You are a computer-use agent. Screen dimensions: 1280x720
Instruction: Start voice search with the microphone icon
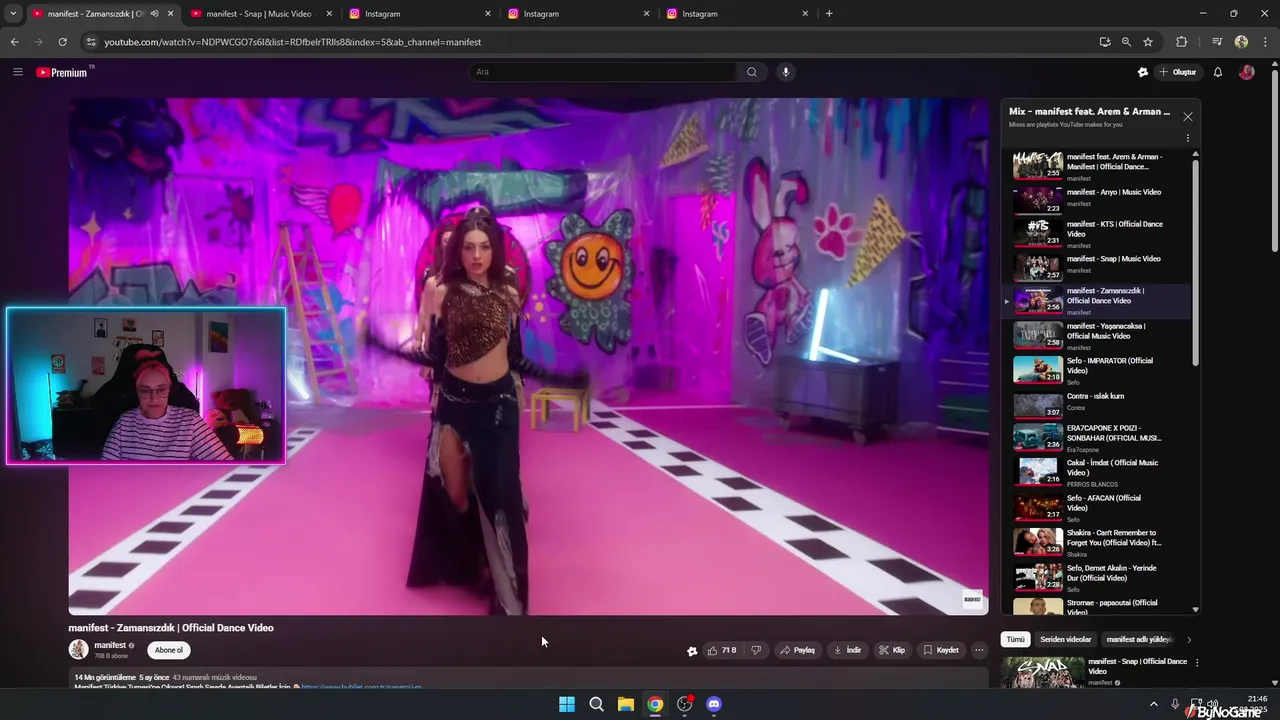click(x=786, y=72)
